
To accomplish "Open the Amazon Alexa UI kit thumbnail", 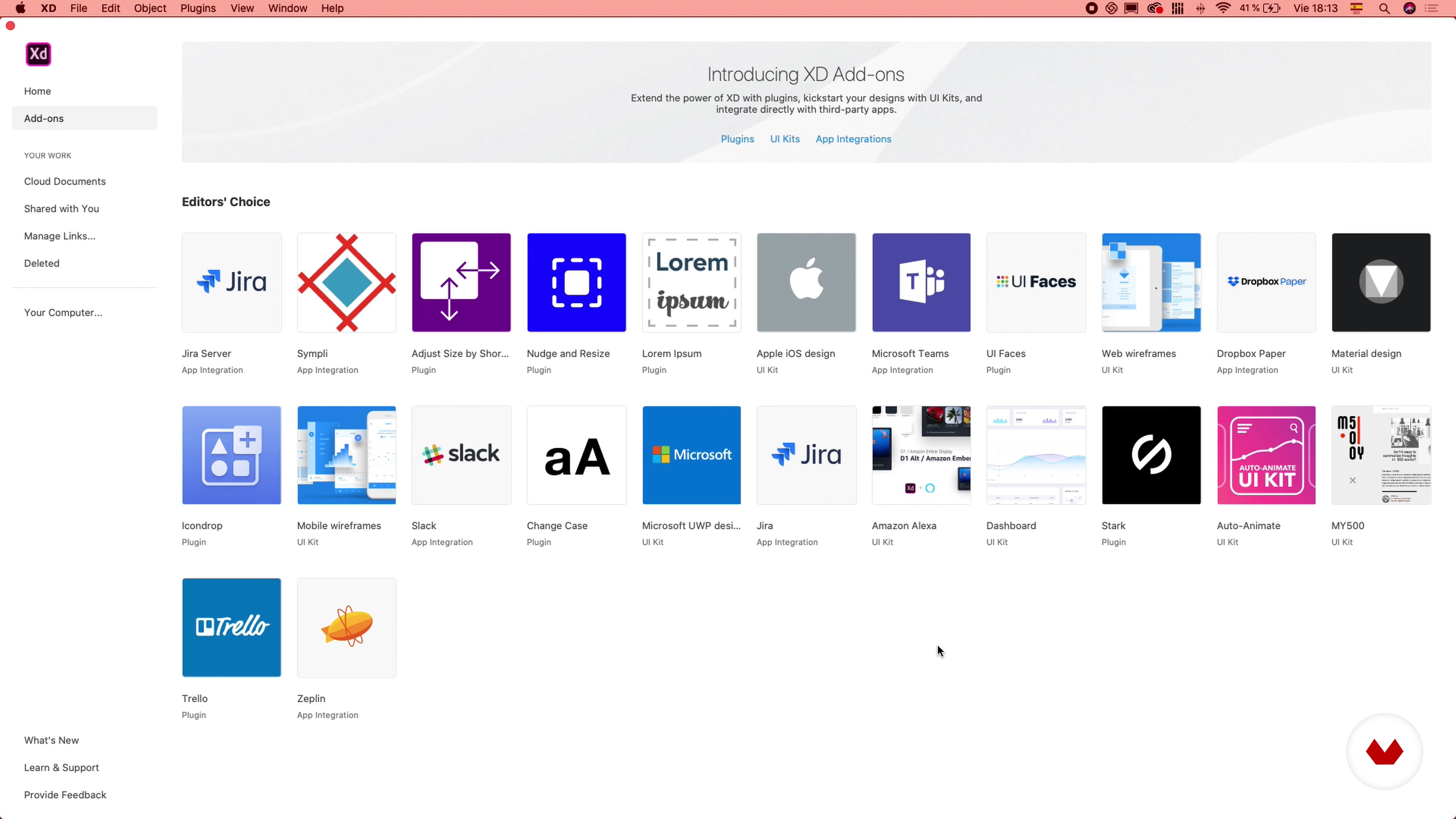I will [x=921, y=455].
